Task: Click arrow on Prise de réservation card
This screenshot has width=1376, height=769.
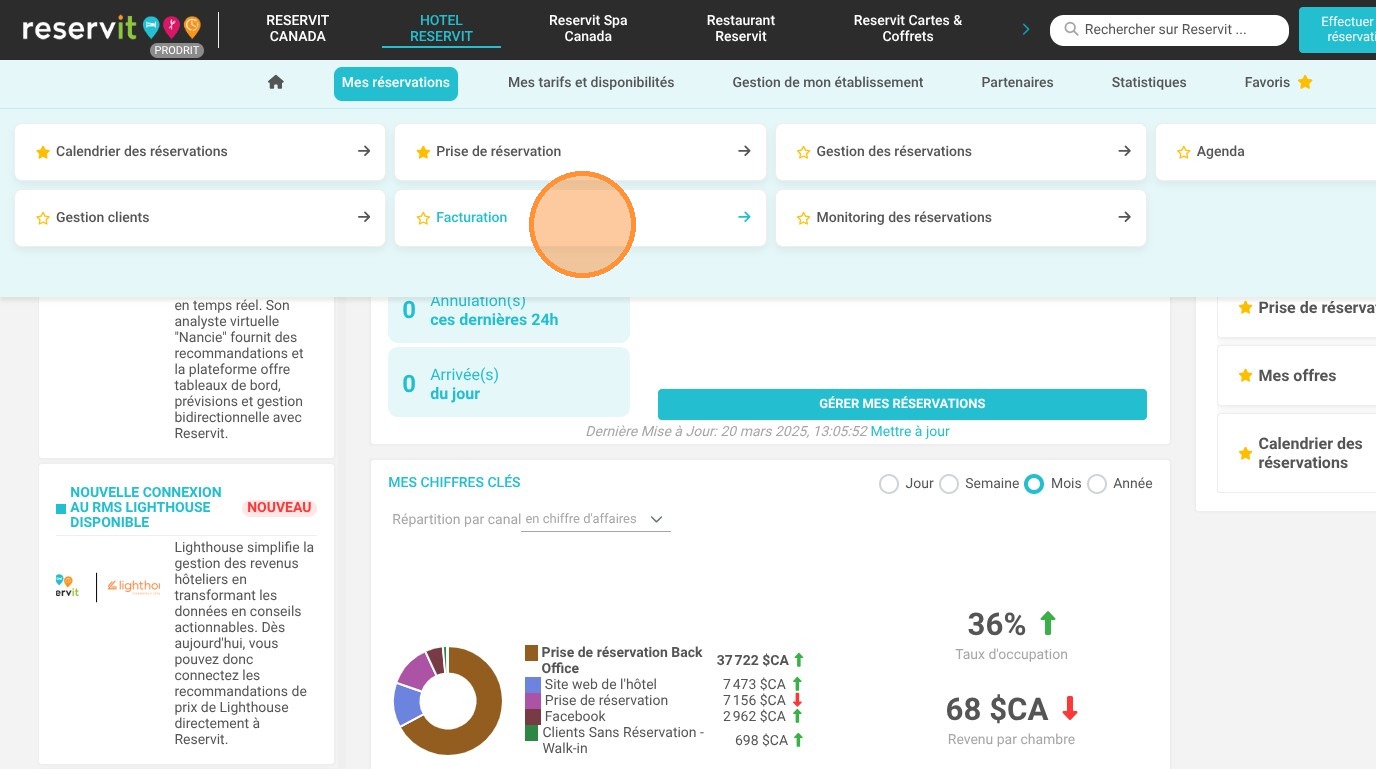Action: [x=744, y=151]
